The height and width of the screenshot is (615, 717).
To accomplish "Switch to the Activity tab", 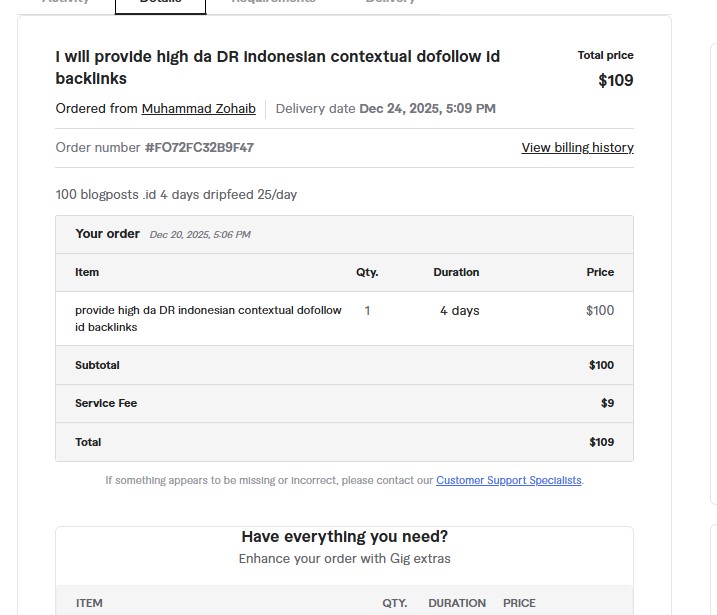I will point(66,3).
